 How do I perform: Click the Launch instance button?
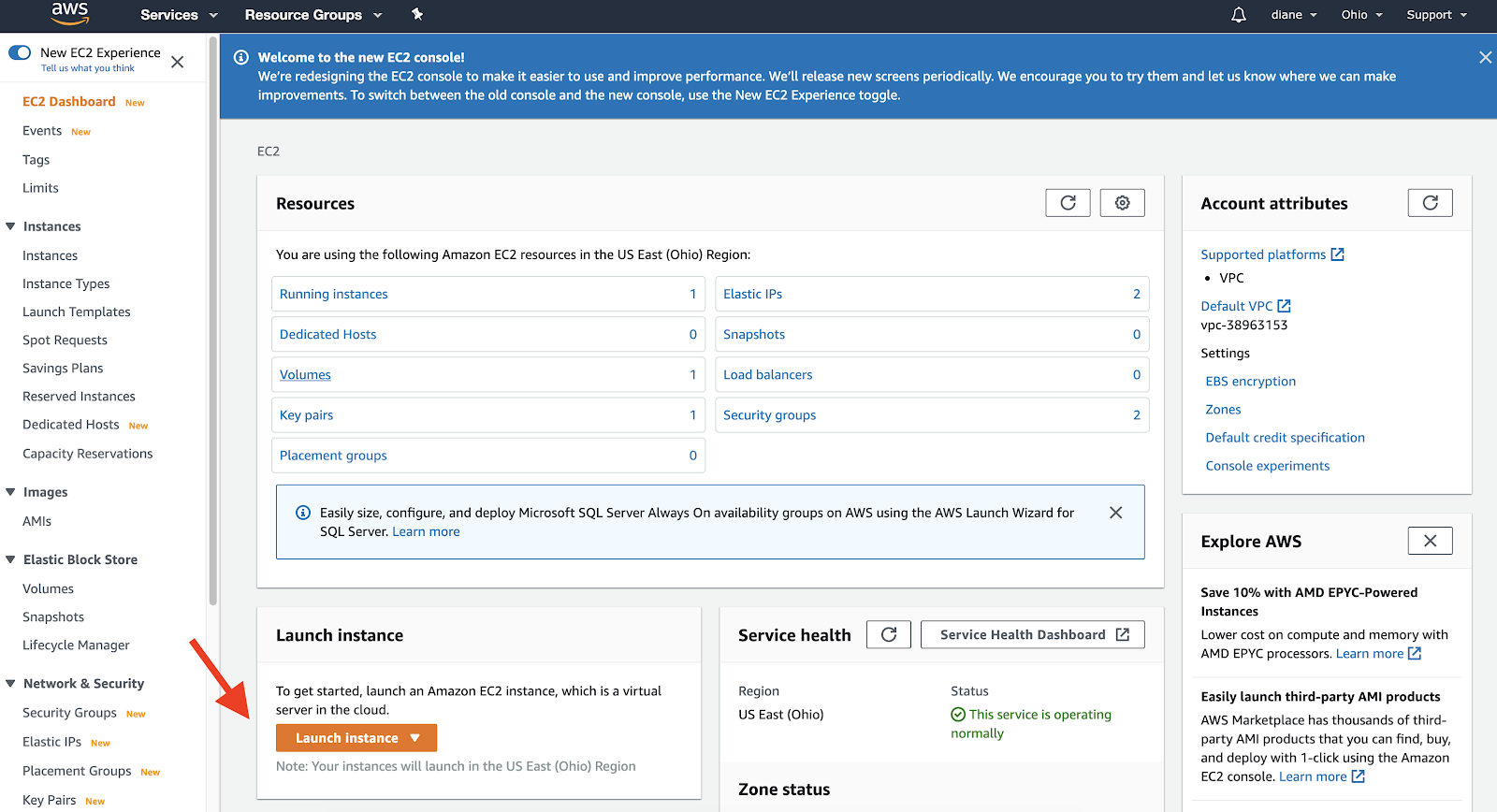pos(356,738)
